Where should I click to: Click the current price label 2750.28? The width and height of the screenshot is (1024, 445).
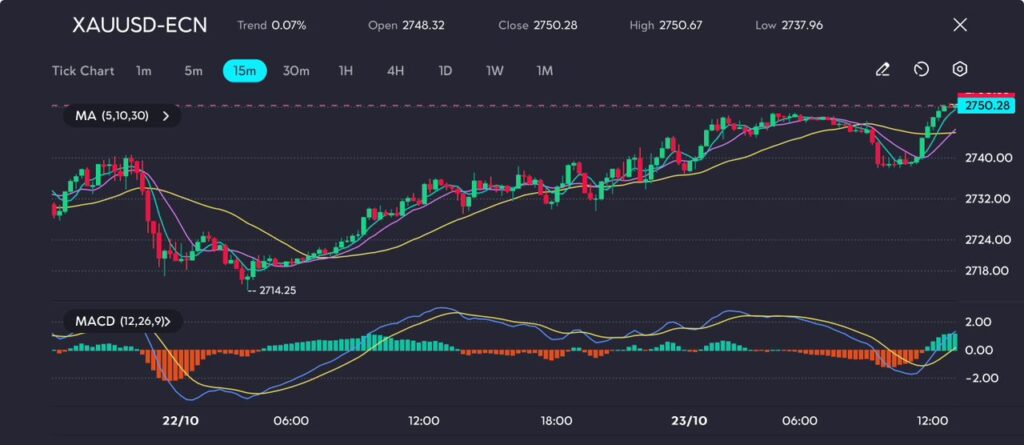985,106
